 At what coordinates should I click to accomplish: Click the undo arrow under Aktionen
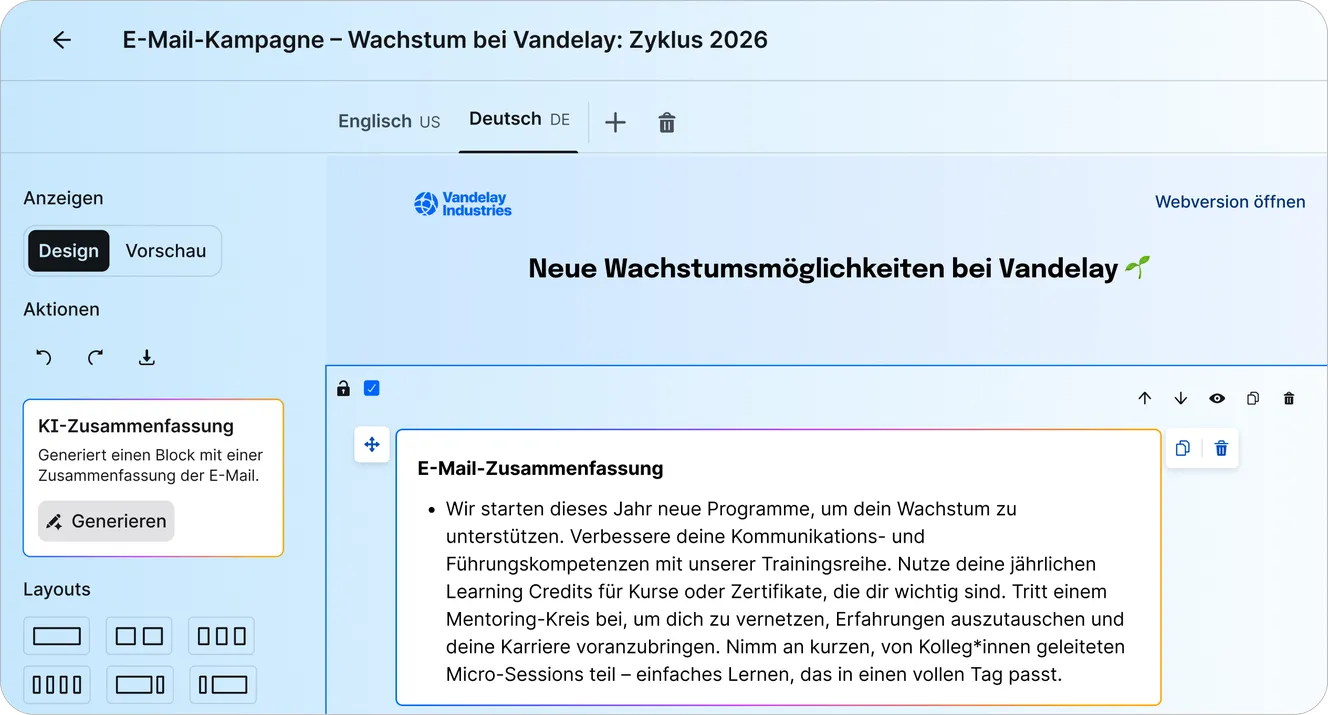[x=43, y=357]
